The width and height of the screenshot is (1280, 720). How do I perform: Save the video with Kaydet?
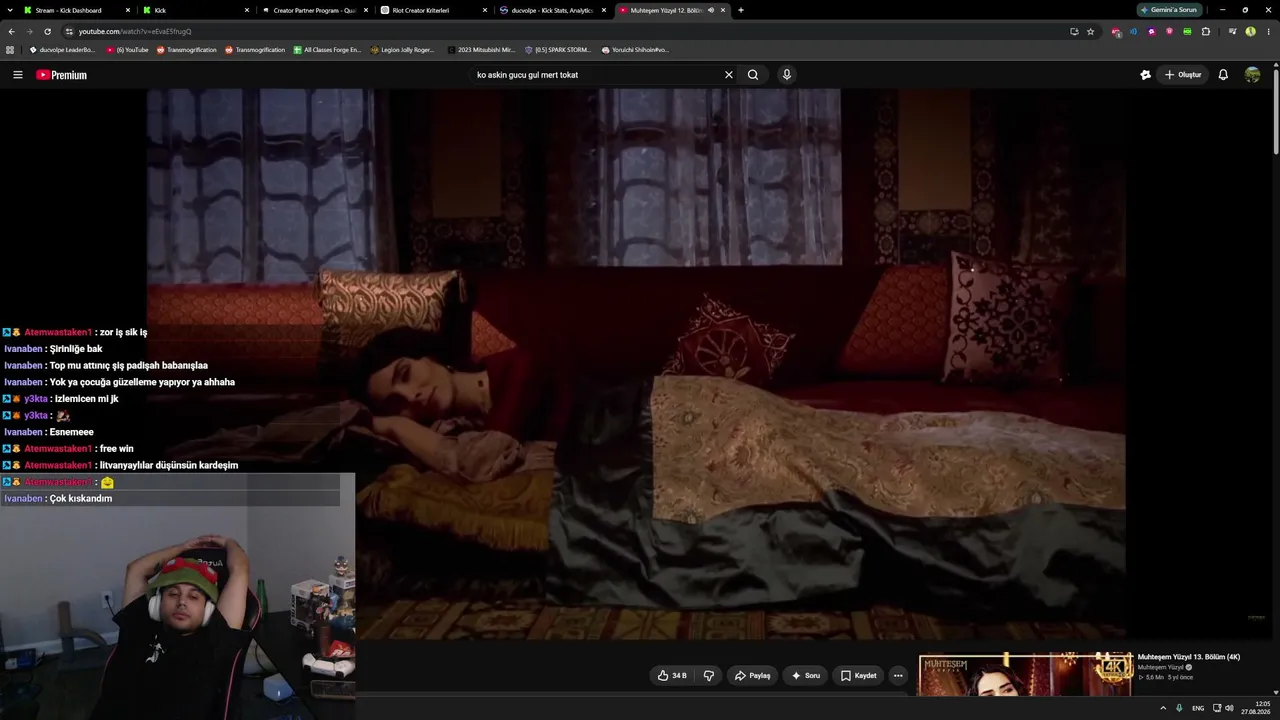point(858,676)
